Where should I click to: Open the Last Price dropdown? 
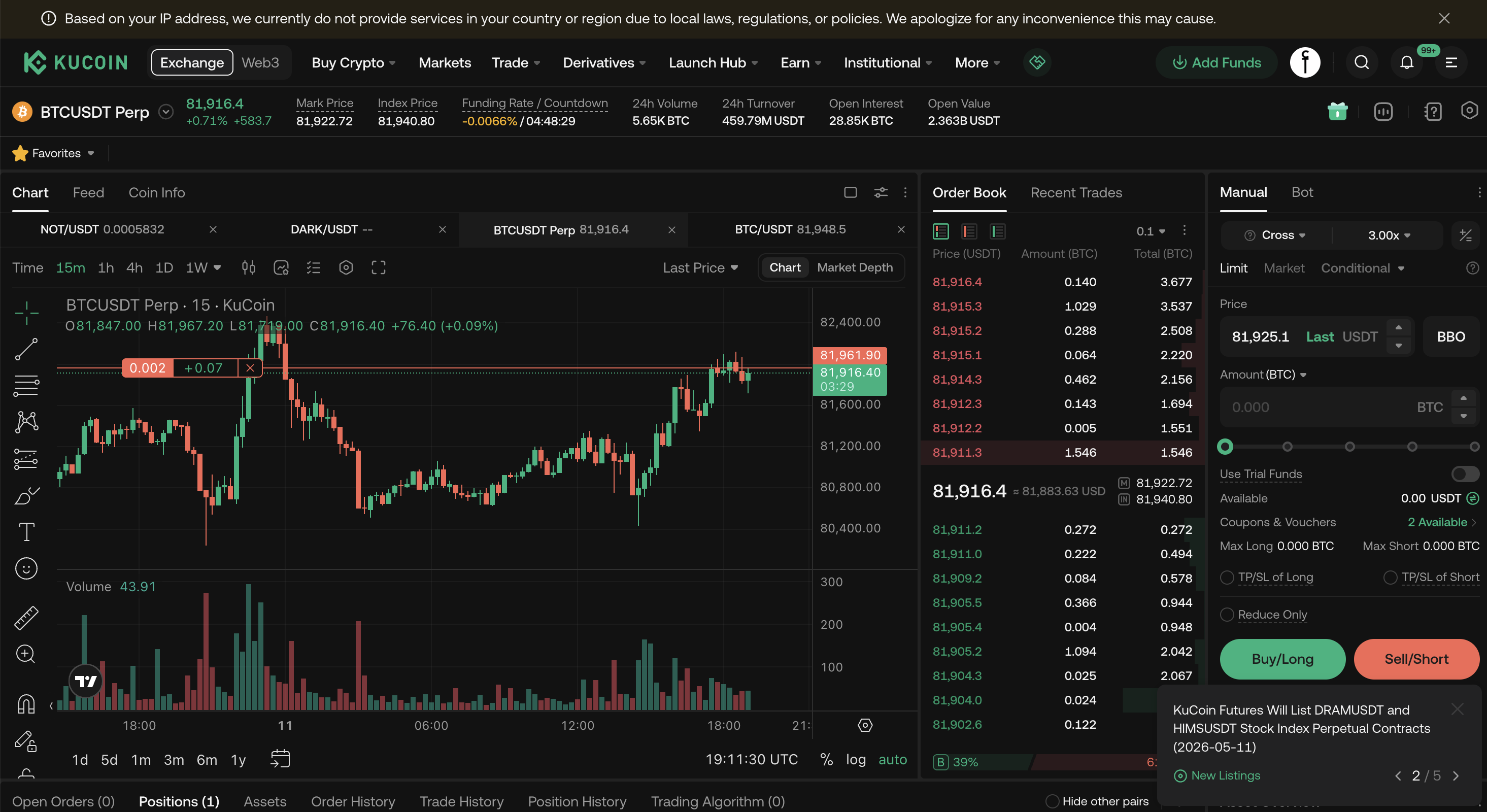700,268
